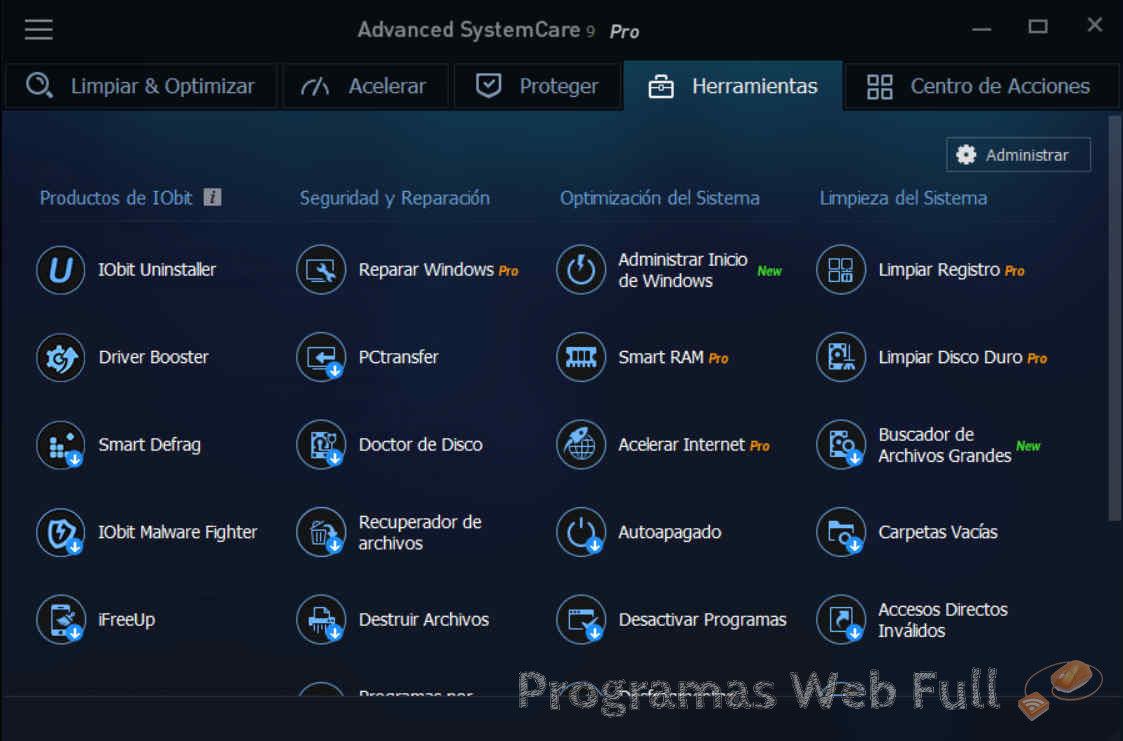This screenshot has height=741, width=1123.
Task: Click the Autoapagado label
Action: pos(670,532)
